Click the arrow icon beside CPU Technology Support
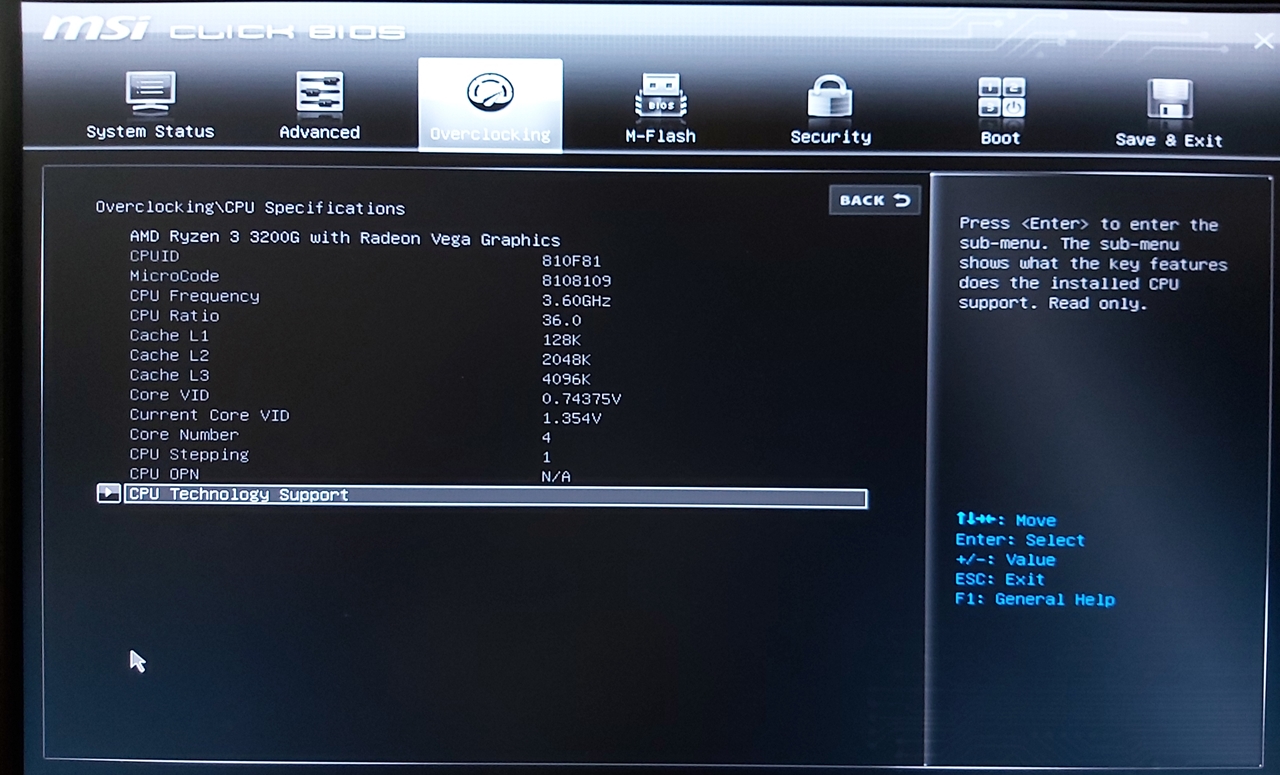Screen dimensions: 1280x775 tap(108, 494)
